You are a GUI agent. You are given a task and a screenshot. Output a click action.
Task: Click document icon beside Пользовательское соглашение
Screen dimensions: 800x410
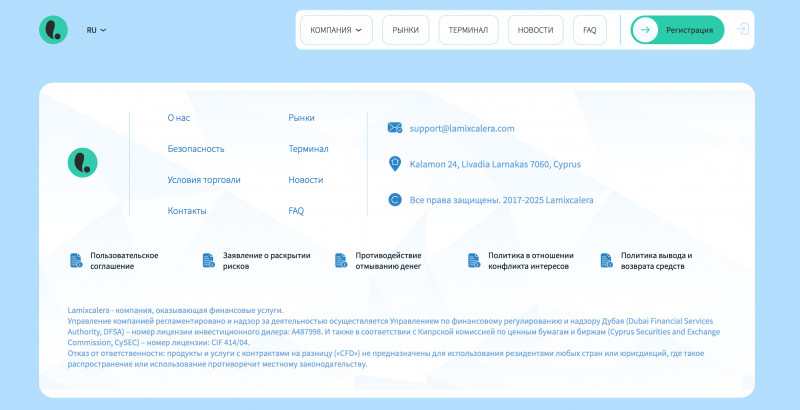click(76, 261)
